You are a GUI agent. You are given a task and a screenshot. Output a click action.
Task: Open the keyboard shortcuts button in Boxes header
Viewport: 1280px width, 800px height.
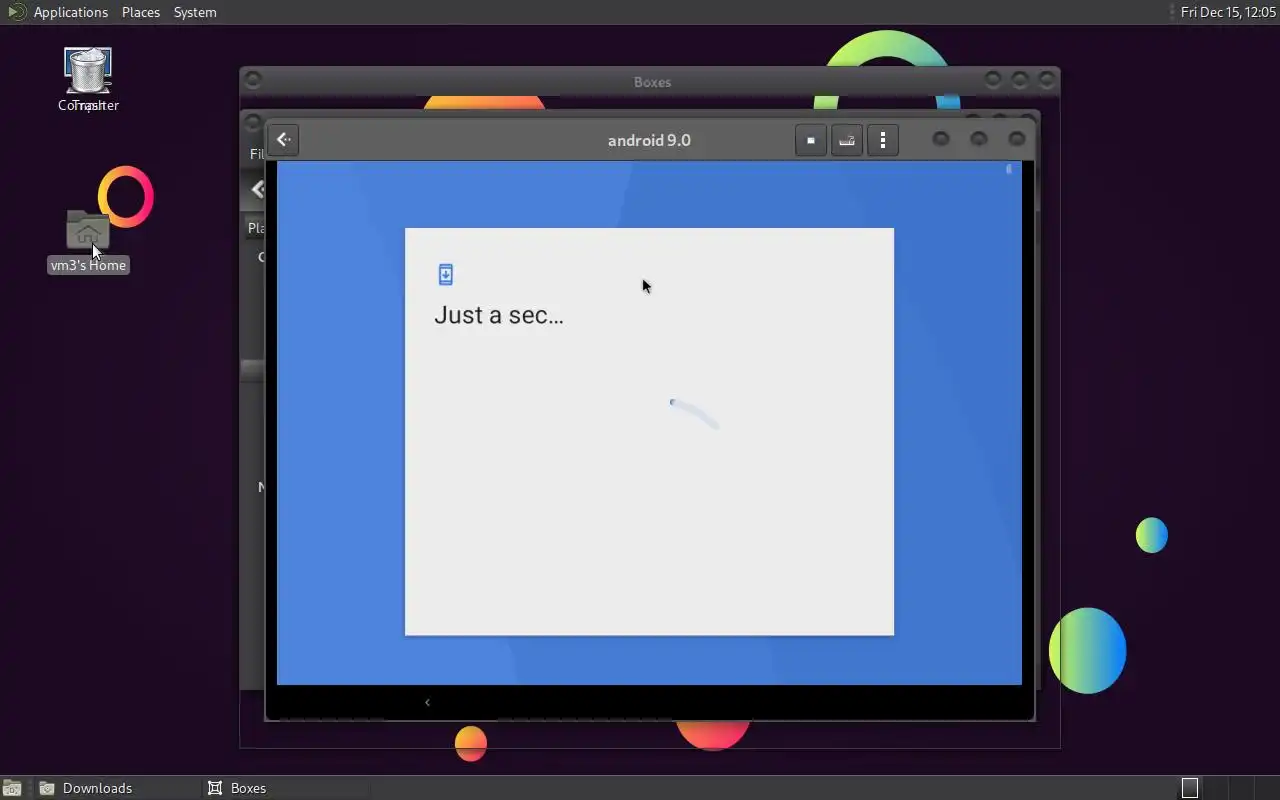pos(847,140)
